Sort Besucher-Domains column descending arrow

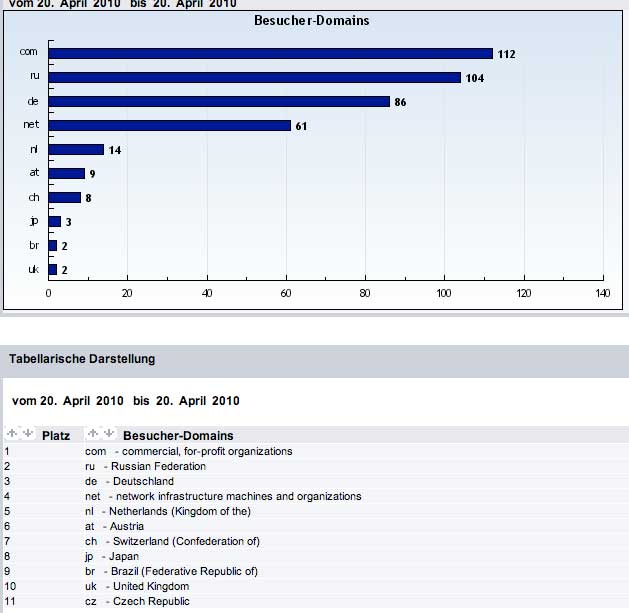point(108,434)
